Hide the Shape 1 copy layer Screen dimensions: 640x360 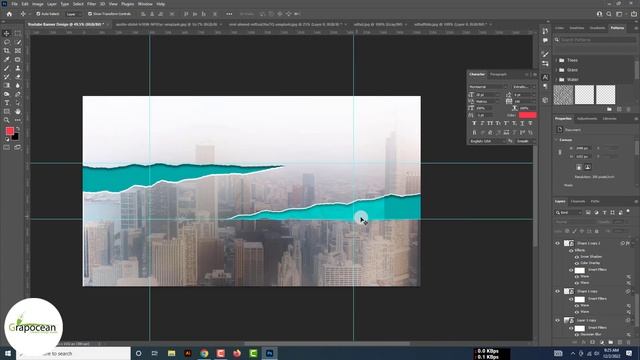pyautogui.click(x=558, y=291)
